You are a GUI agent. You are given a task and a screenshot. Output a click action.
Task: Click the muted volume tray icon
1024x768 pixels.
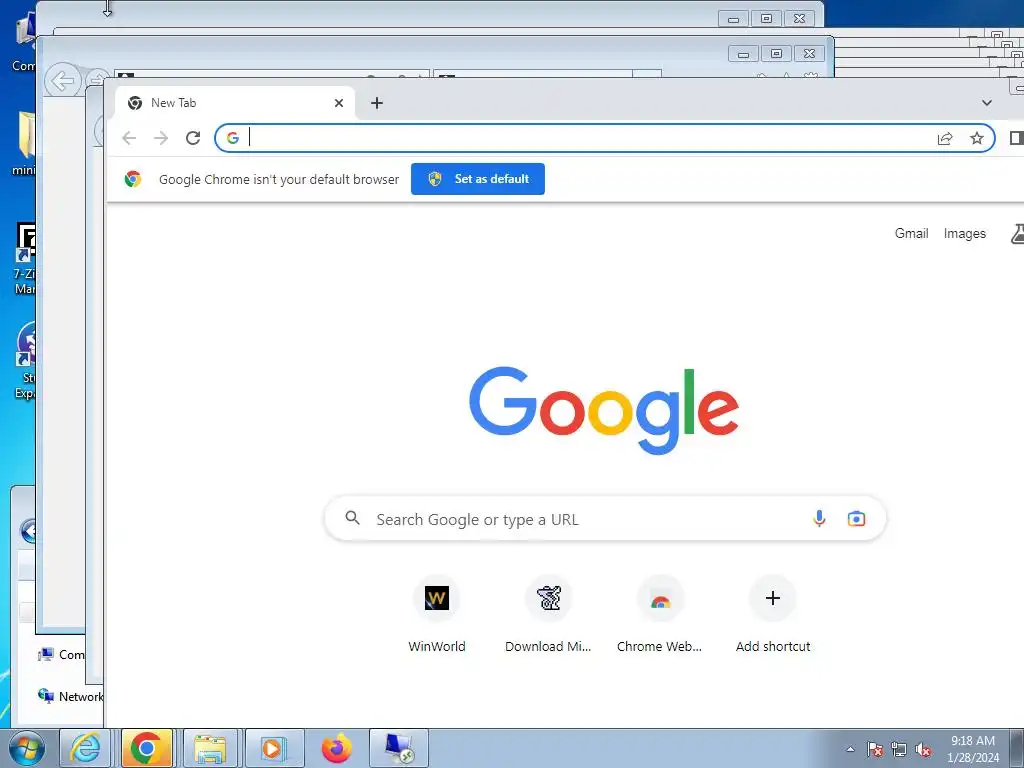point(923,749)
